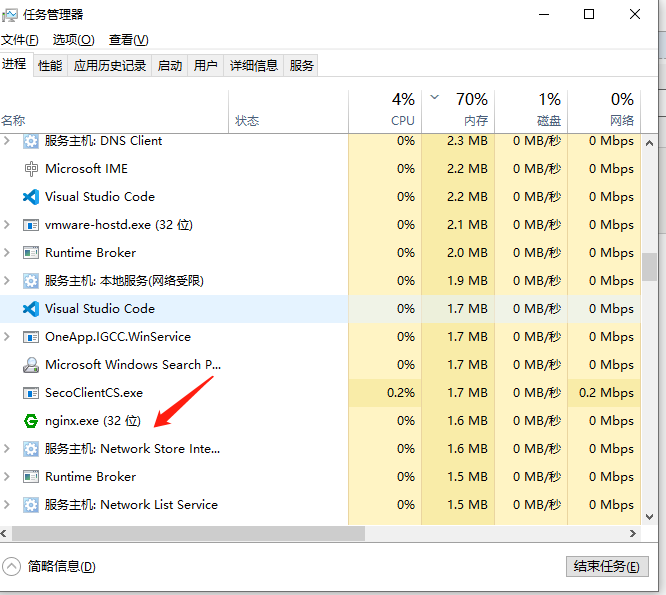The width and height of the screenshot is (666, 595).
Task: Click the 1.5 MB Runtime Broker icon
Action: [x=31, y=477]
